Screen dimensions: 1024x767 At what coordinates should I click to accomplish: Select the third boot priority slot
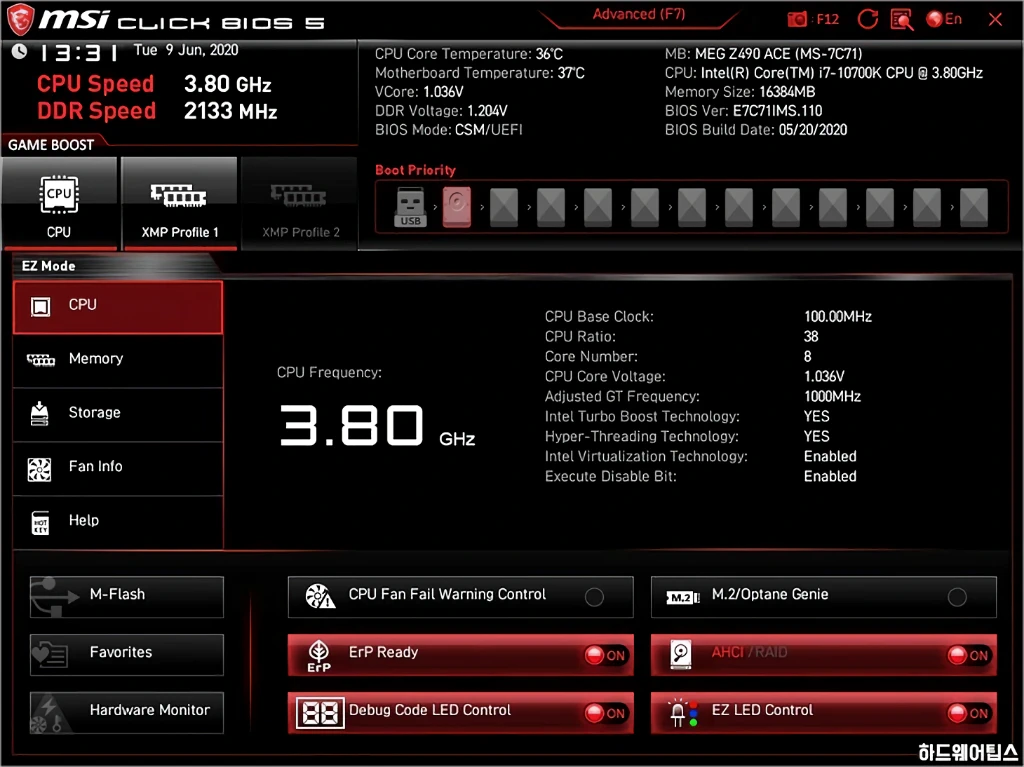pyautogui.click(x=504, y=207)
